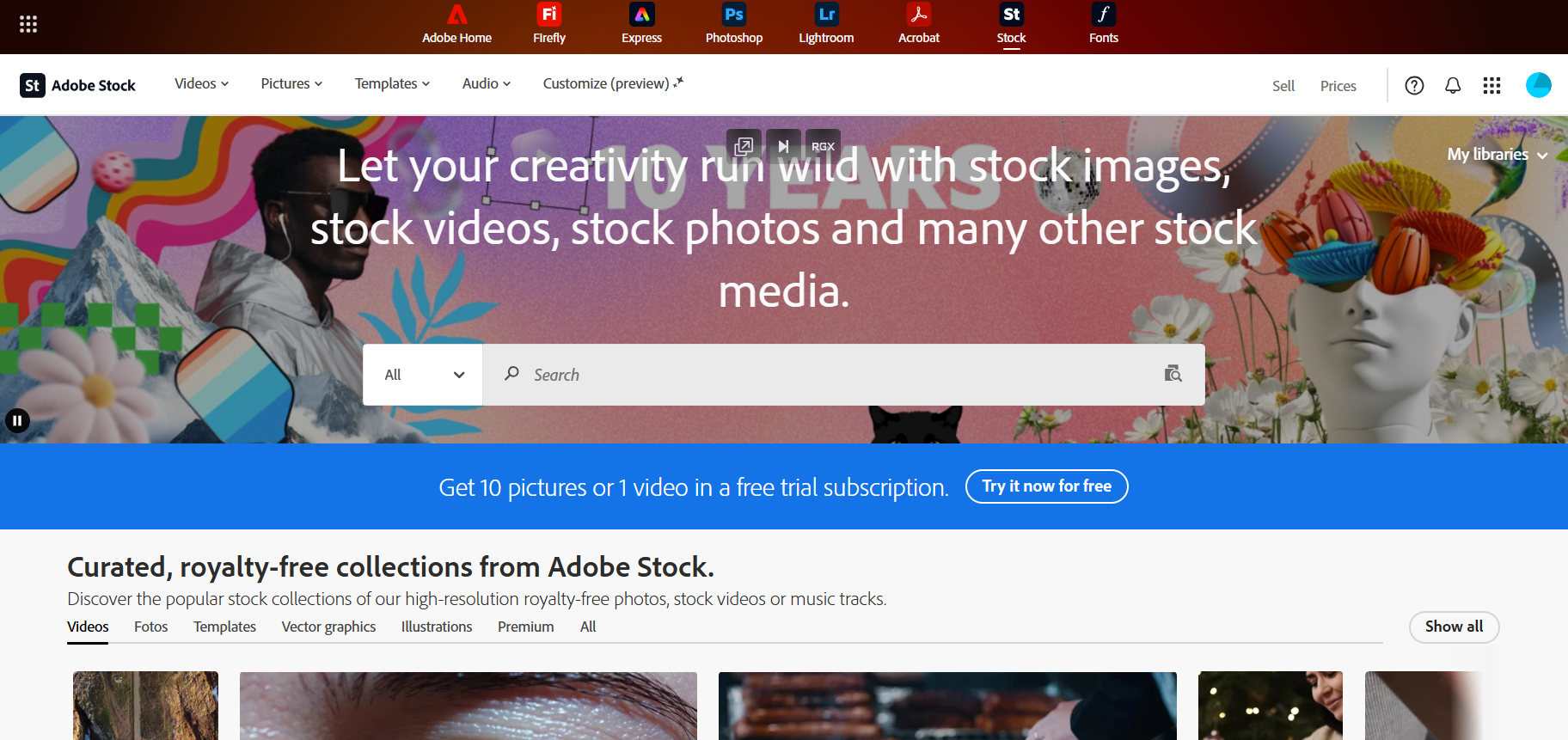1568x740 pixels.
Task: Open the grilled food video thumbnail
Action: pos(947,706)
